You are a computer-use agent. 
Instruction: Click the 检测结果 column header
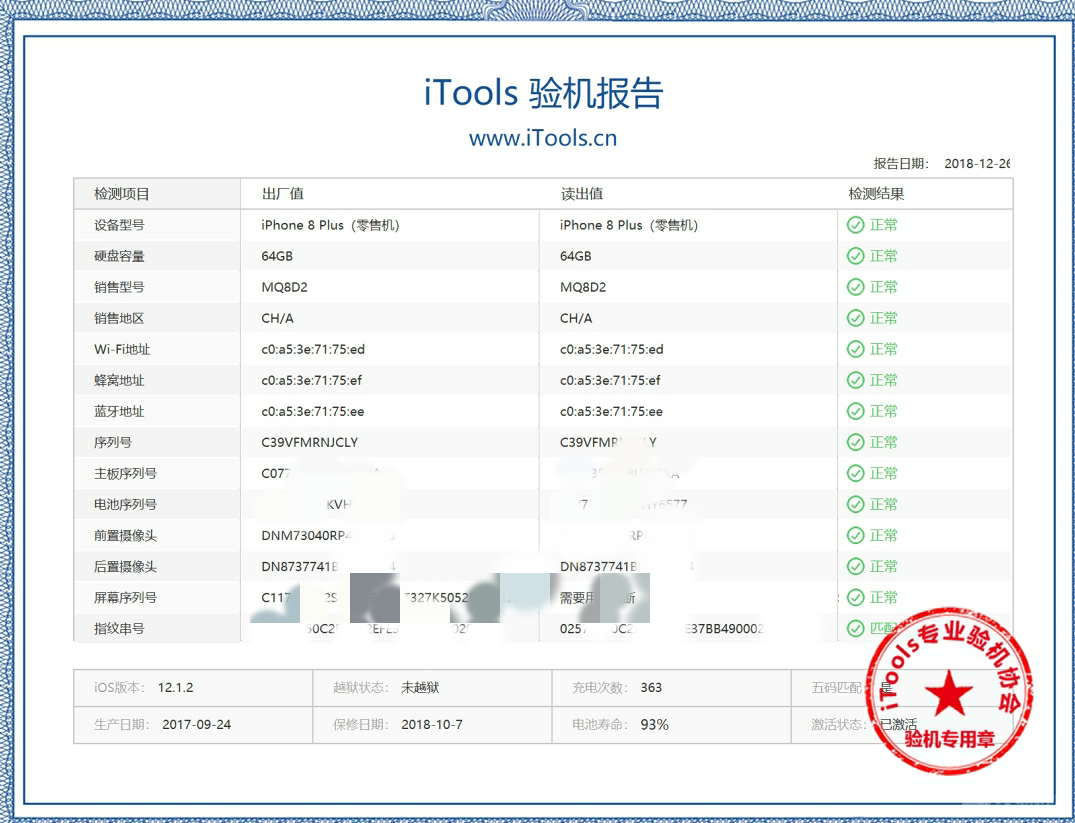[876, 194]
